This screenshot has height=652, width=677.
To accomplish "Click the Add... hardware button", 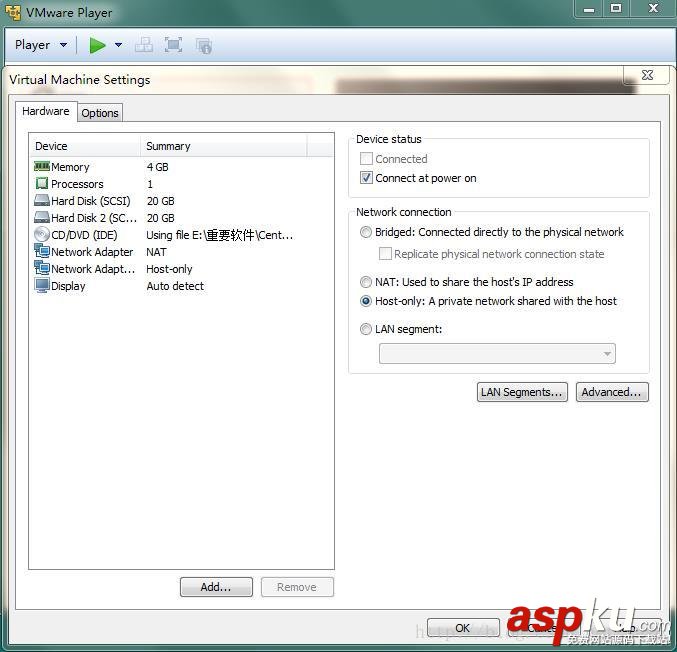I will click(216, 587).
